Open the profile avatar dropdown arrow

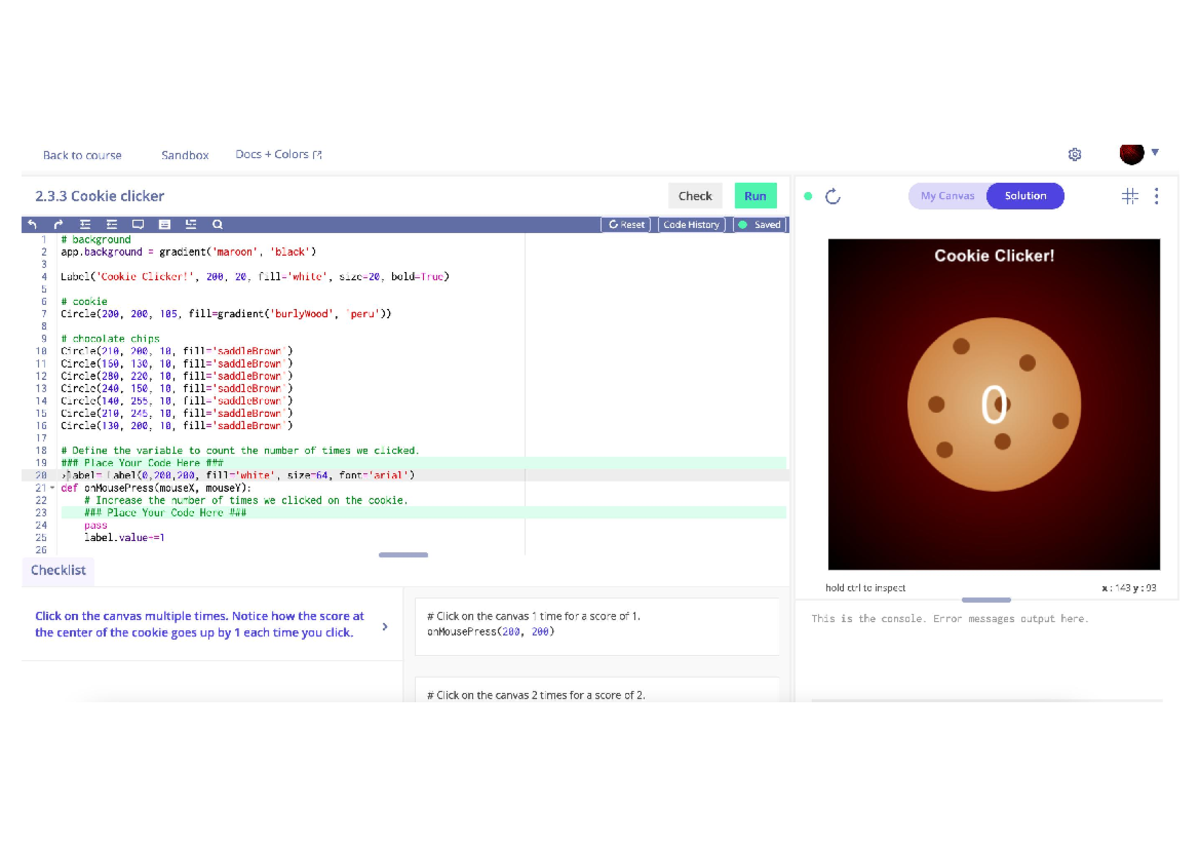1155,153
